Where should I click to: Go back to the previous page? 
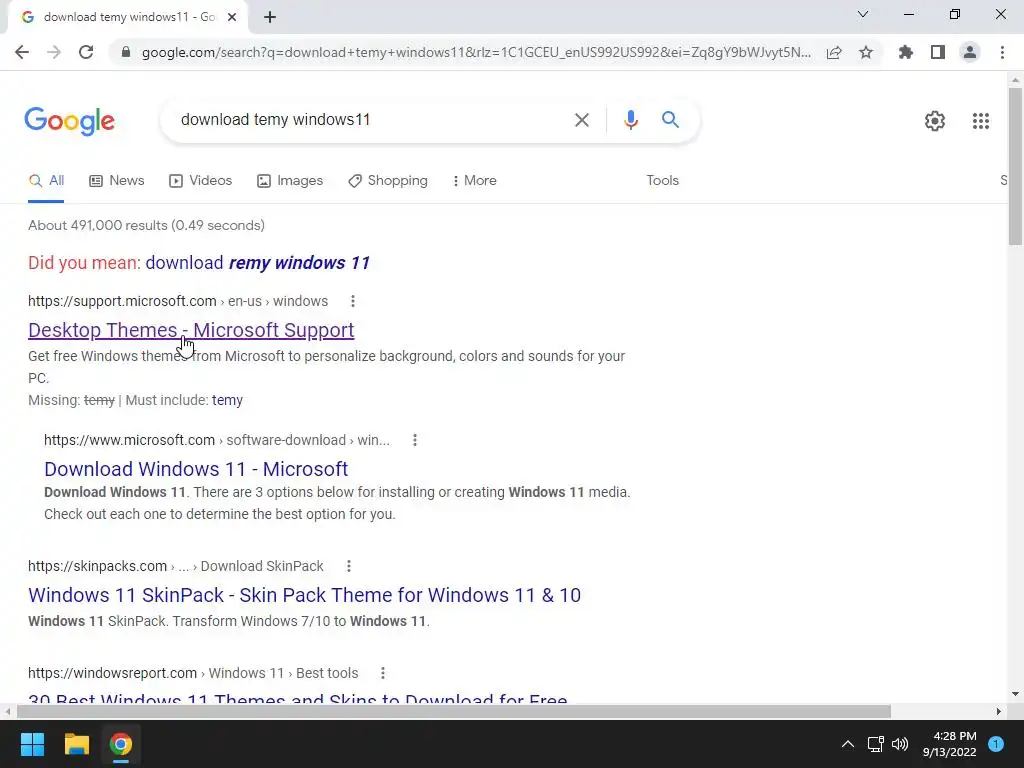point(22,52)
